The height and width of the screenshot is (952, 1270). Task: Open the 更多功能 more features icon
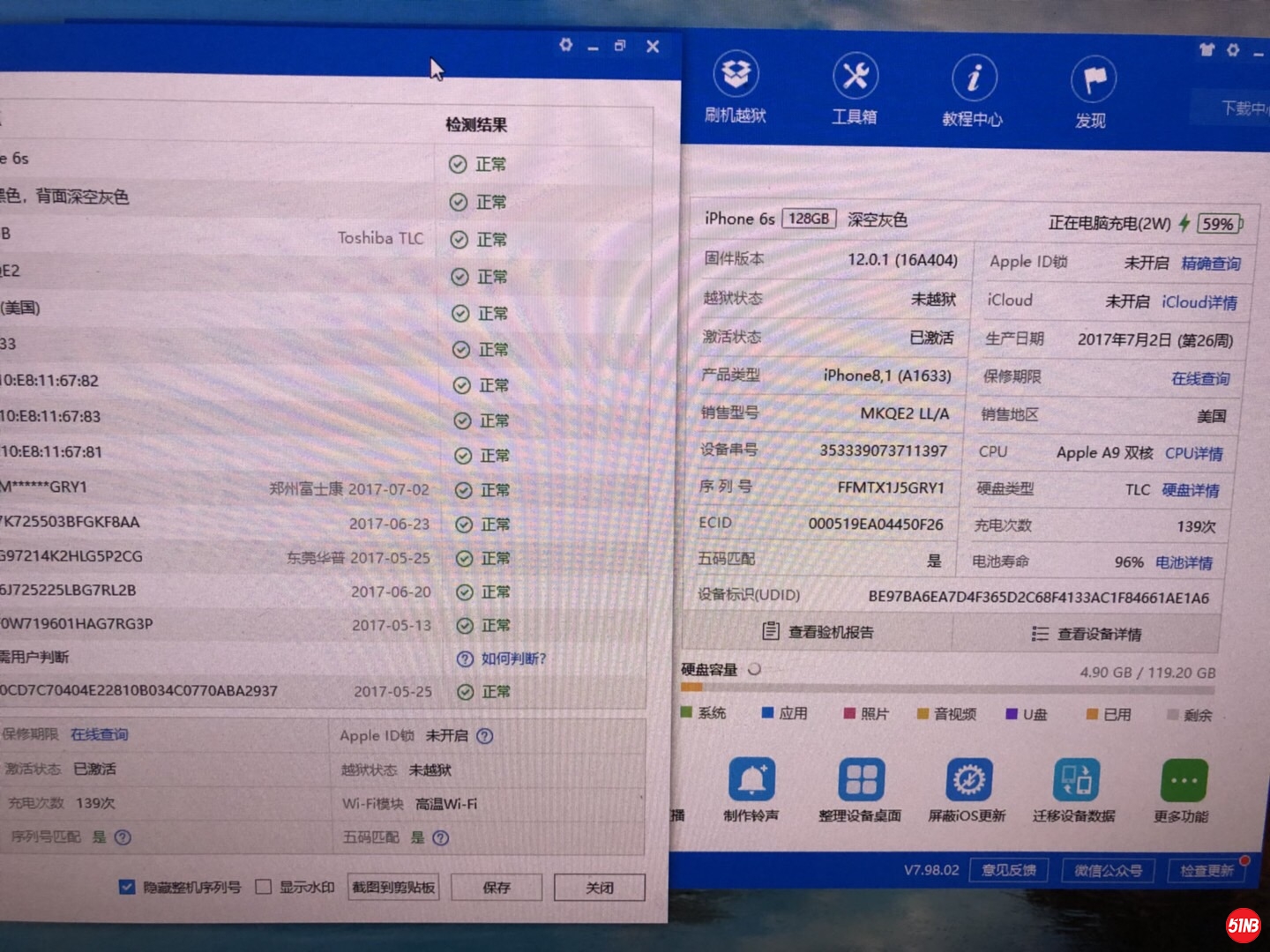(1182, 792)
